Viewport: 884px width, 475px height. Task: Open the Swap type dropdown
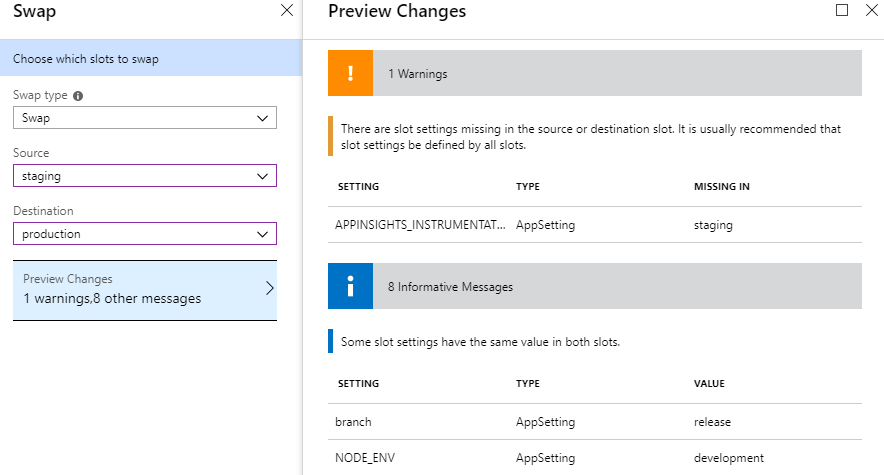pyautogui.click(x=145, y=118)
